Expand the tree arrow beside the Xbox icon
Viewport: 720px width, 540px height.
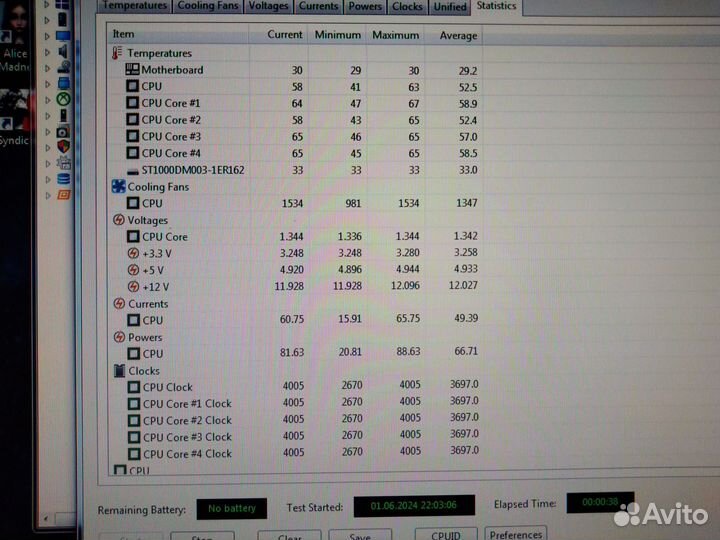(49, 100)
